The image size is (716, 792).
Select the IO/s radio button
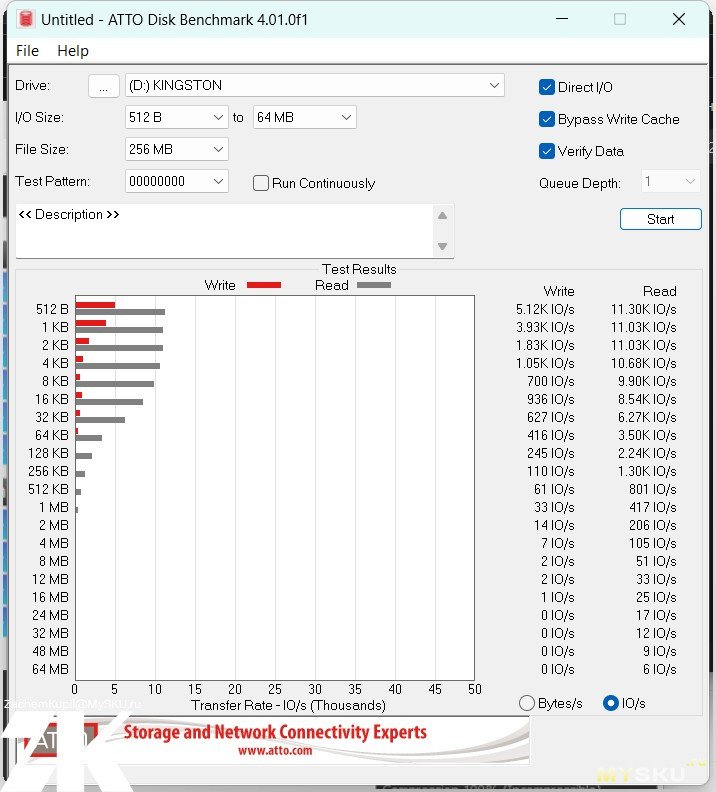pyautogui.click(x=610, y=703)
